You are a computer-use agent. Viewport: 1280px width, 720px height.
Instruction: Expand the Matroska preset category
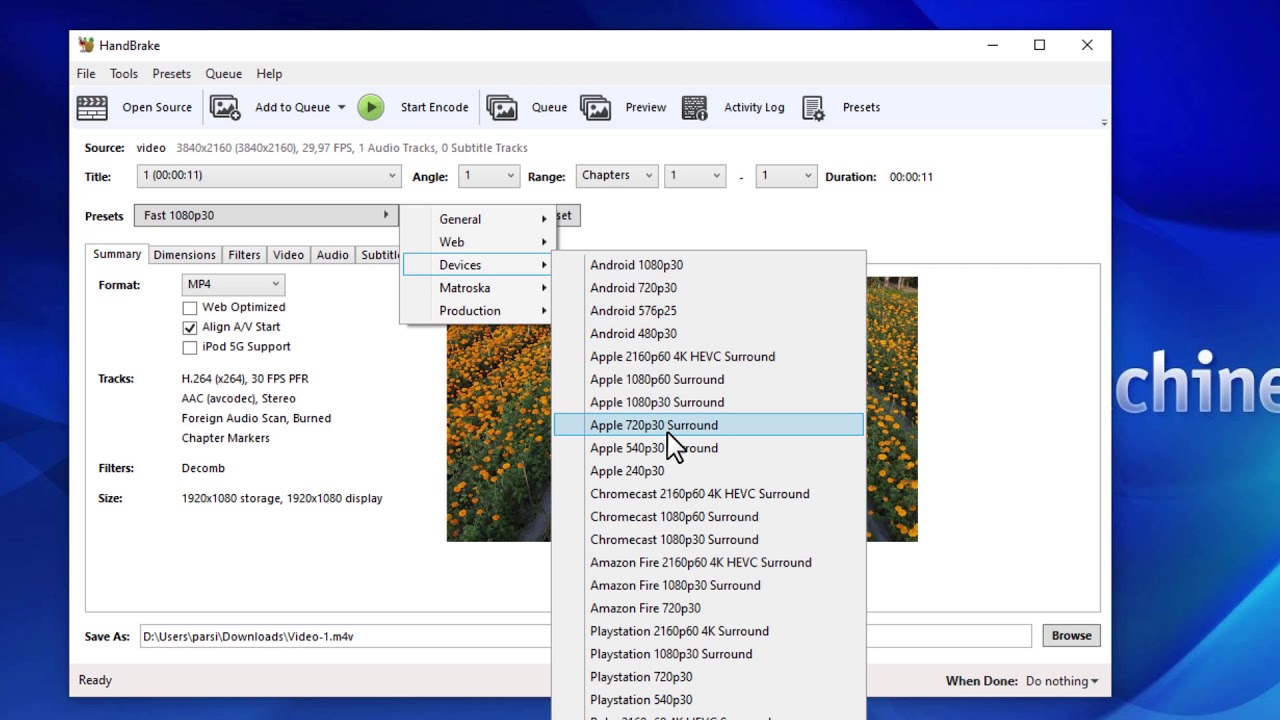477,288
